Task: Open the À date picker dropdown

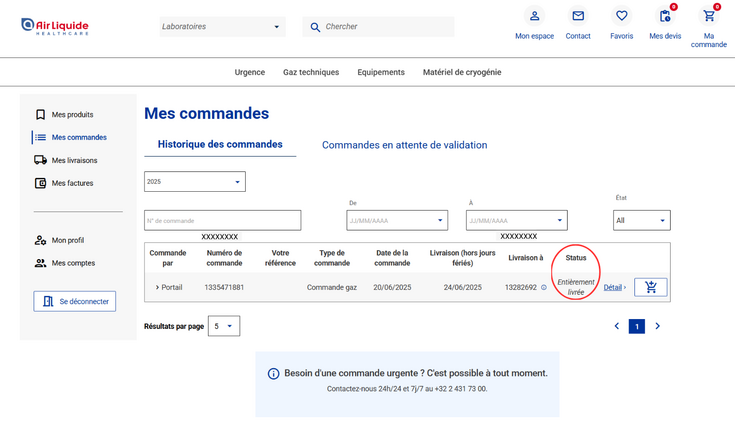Action: (517, 220)
